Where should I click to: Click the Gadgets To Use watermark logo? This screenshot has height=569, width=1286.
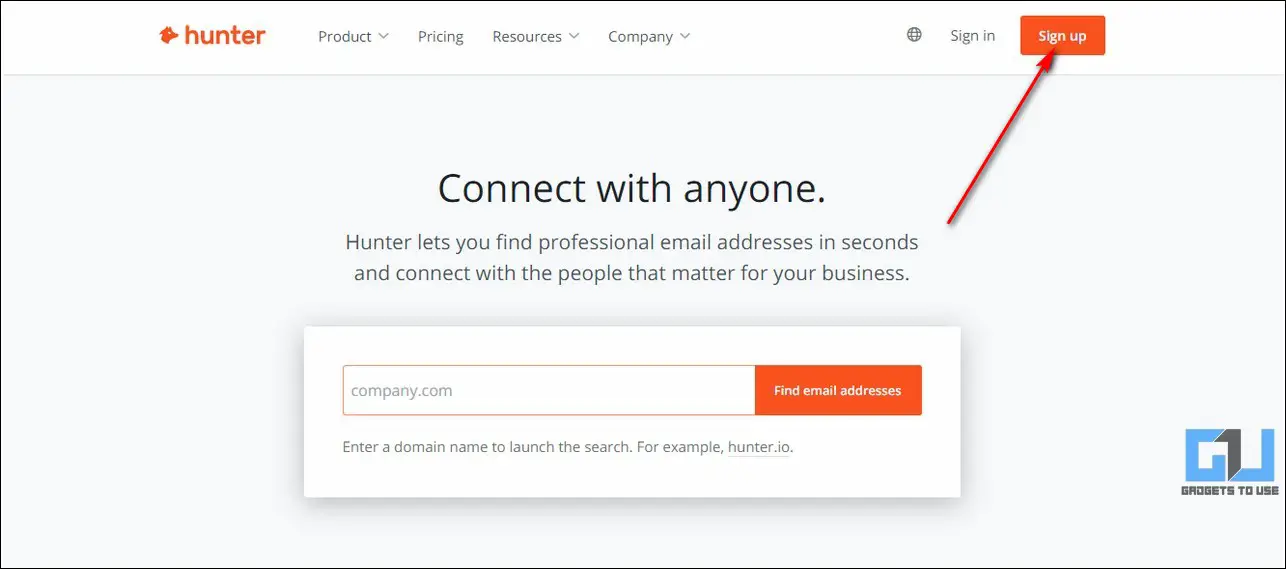point(1231,463)
